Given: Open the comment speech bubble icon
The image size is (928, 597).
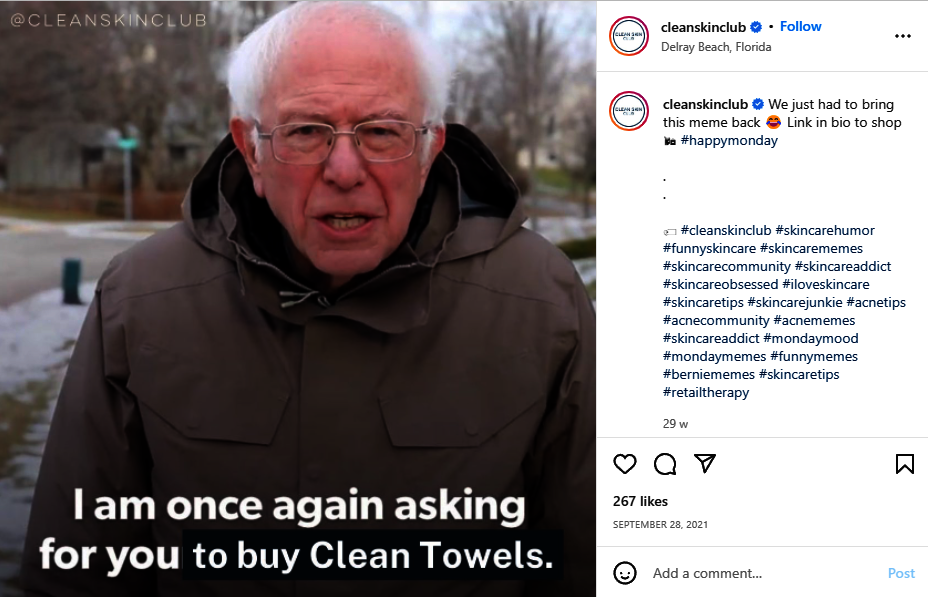Looking at the screenshot, I should pos(665,464).
